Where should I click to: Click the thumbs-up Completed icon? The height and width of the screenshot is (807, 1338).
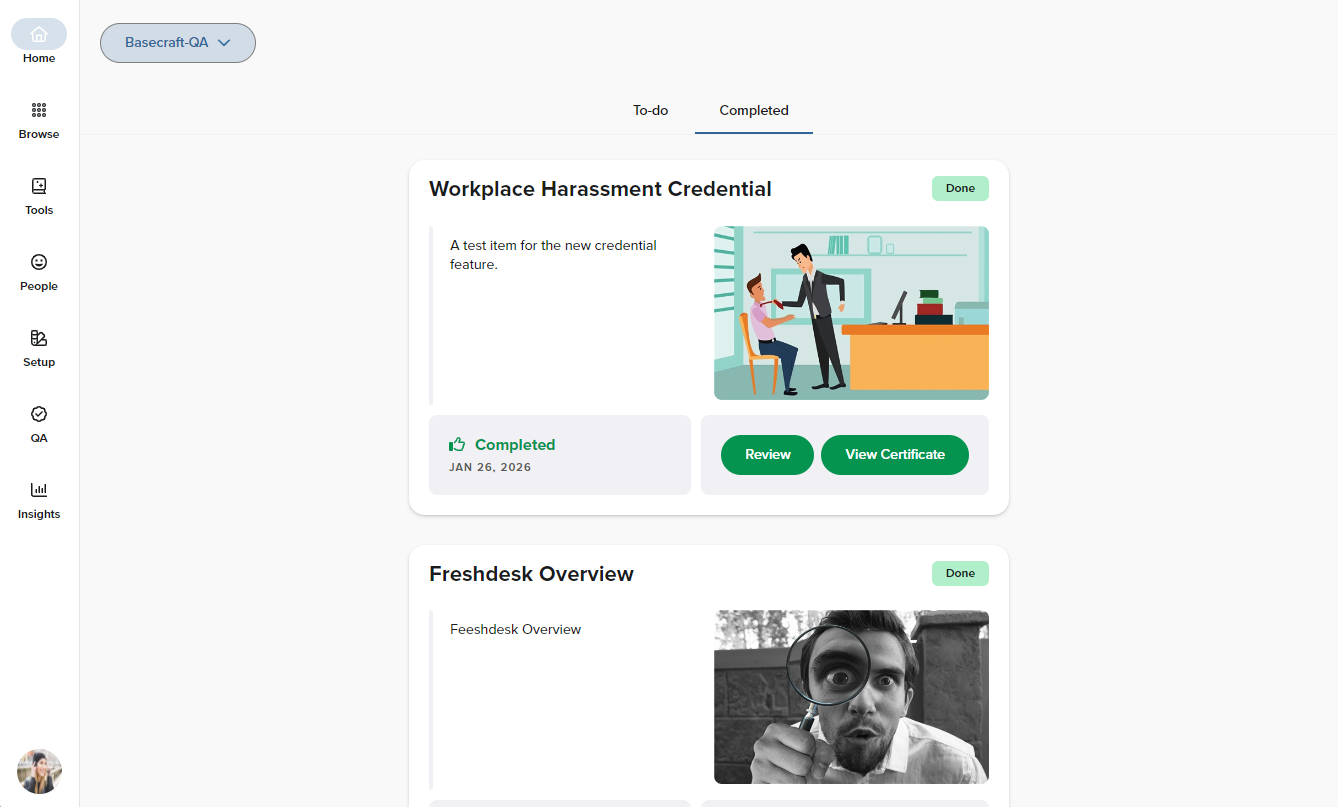tap(458, 444)
